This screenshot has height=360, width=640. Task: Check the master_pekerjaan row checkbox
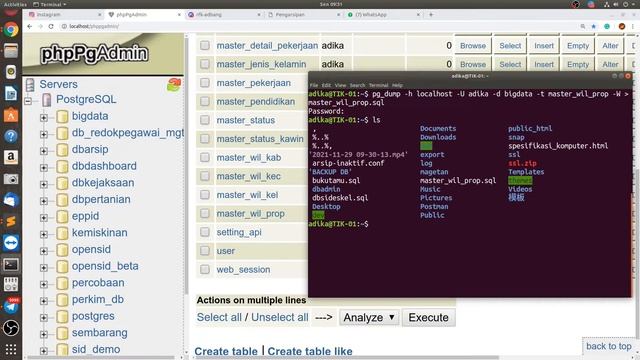click(205, 83)
